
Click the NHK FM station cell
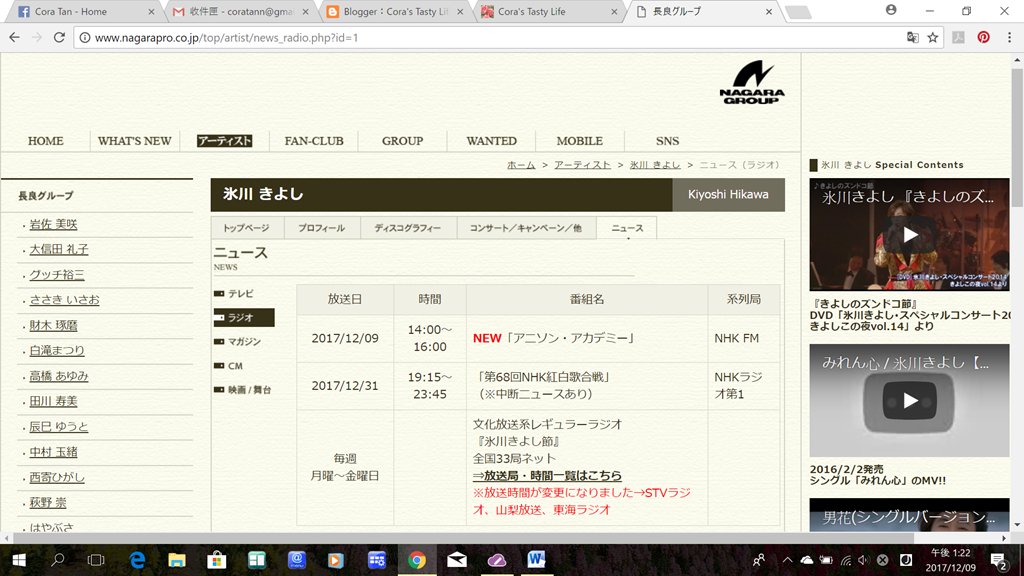[x=744, y=338]
